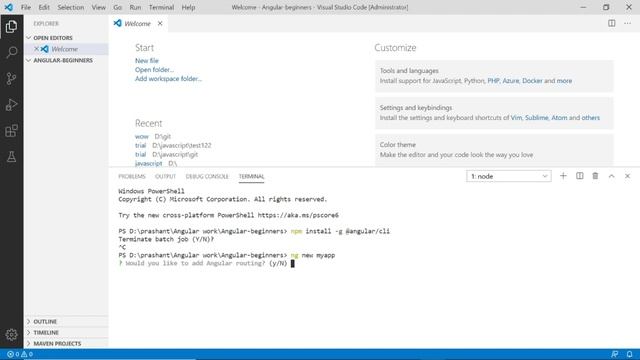Click the 'more' tools and languages link
Viewport: 640px width, 360px height.
coord(564,81)
